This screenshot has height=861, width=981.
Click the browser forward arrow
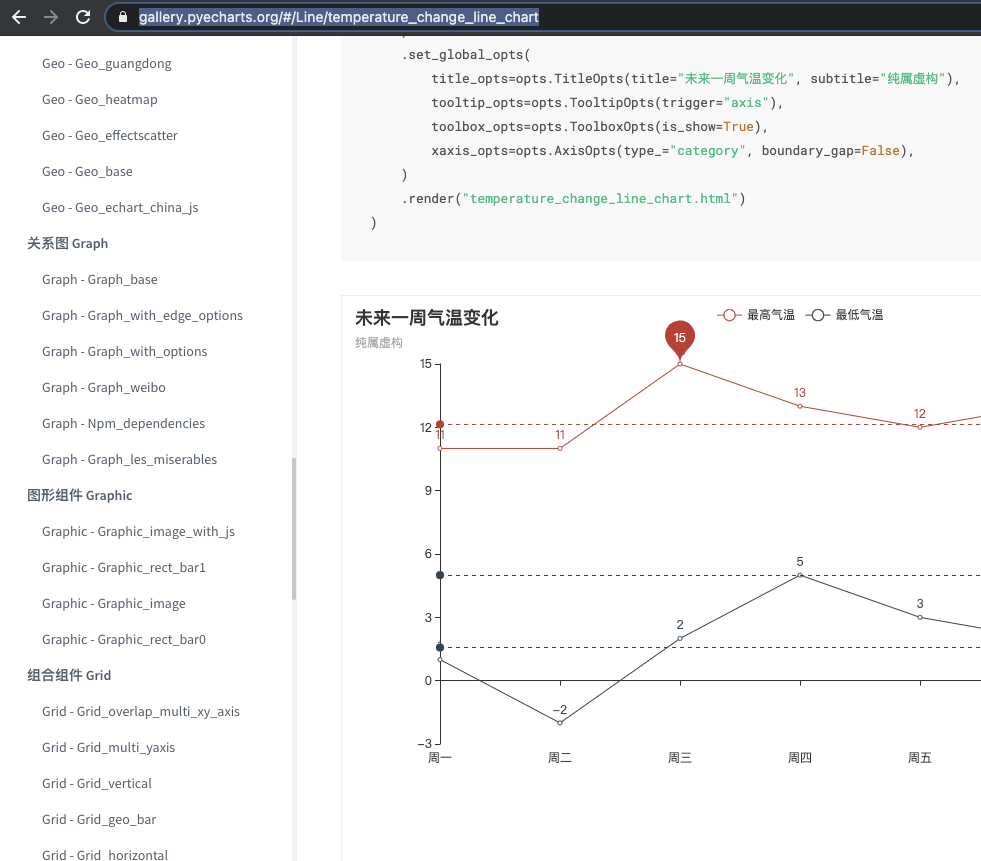51,17
